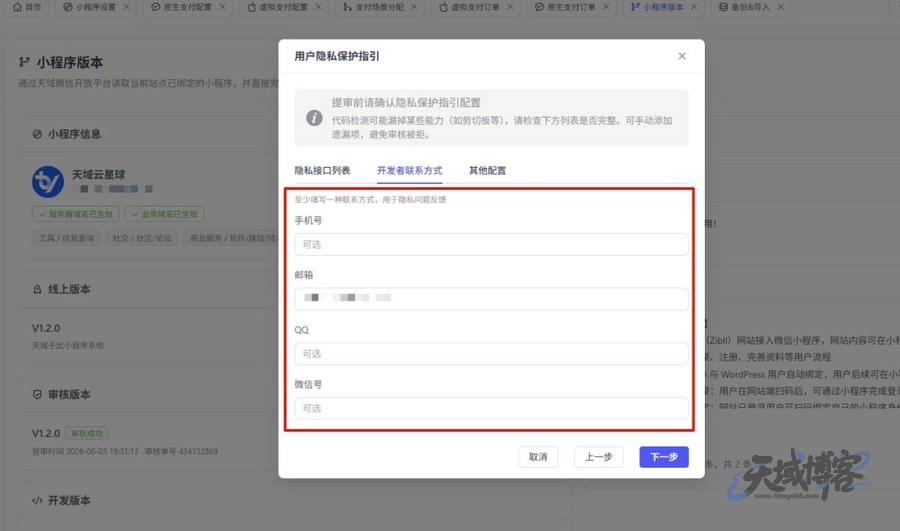Open the 首页 tab in the top bar
This screenshot has height=531, width=900.
point(27,7)
